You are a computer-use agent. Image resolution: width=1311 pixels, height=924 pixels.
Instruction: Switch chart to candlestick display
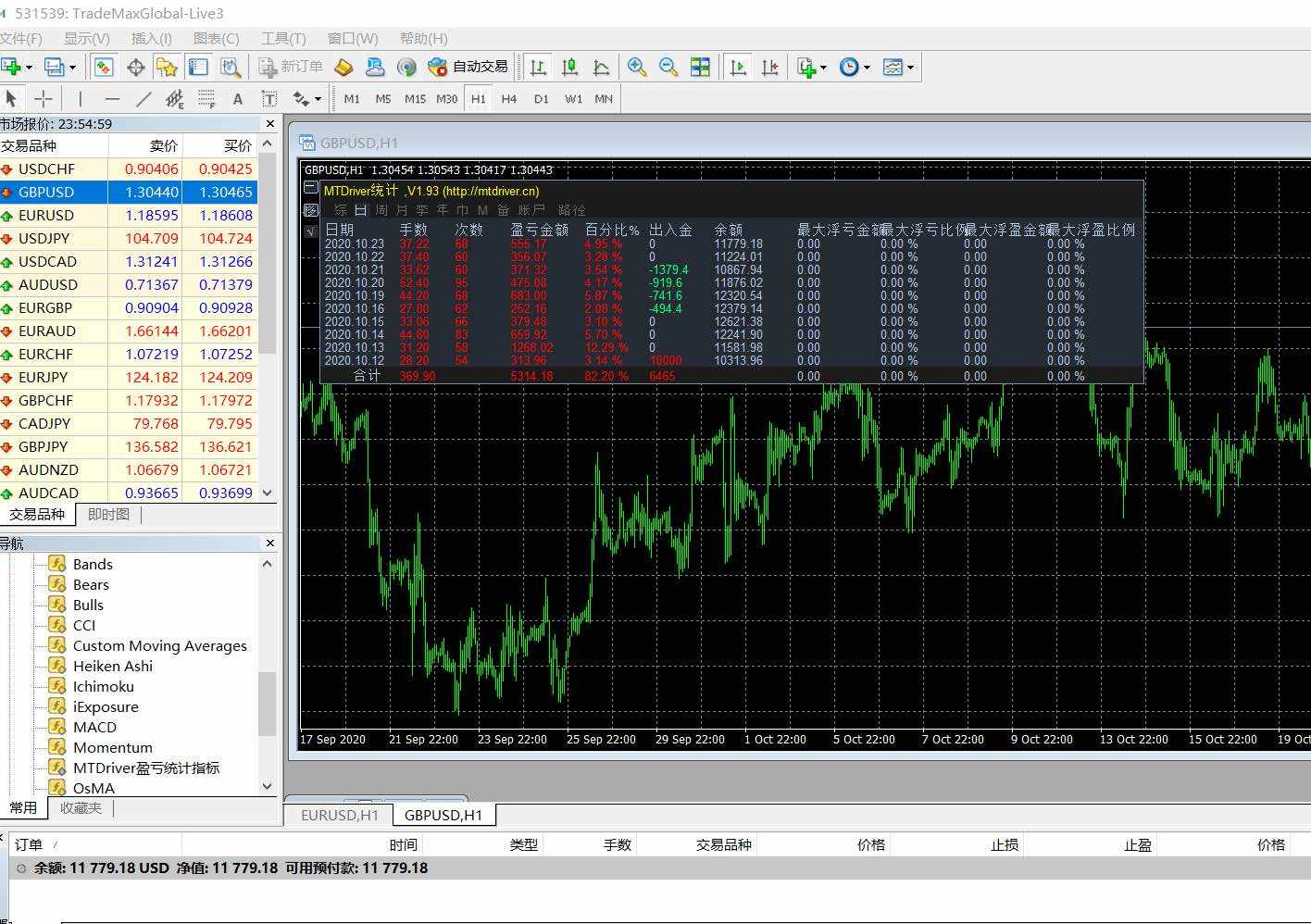point(569,67)
